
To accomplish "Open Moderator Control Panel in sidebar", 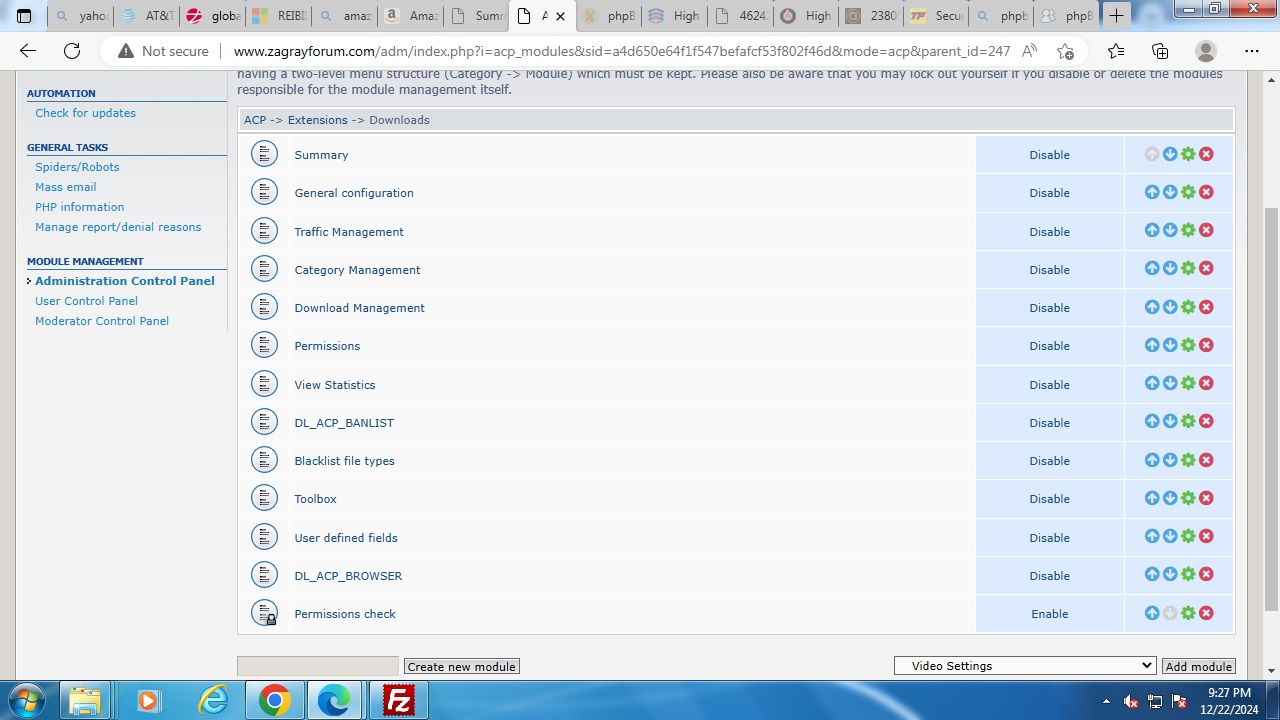I will pyautogui.click(x=101, y=321).
